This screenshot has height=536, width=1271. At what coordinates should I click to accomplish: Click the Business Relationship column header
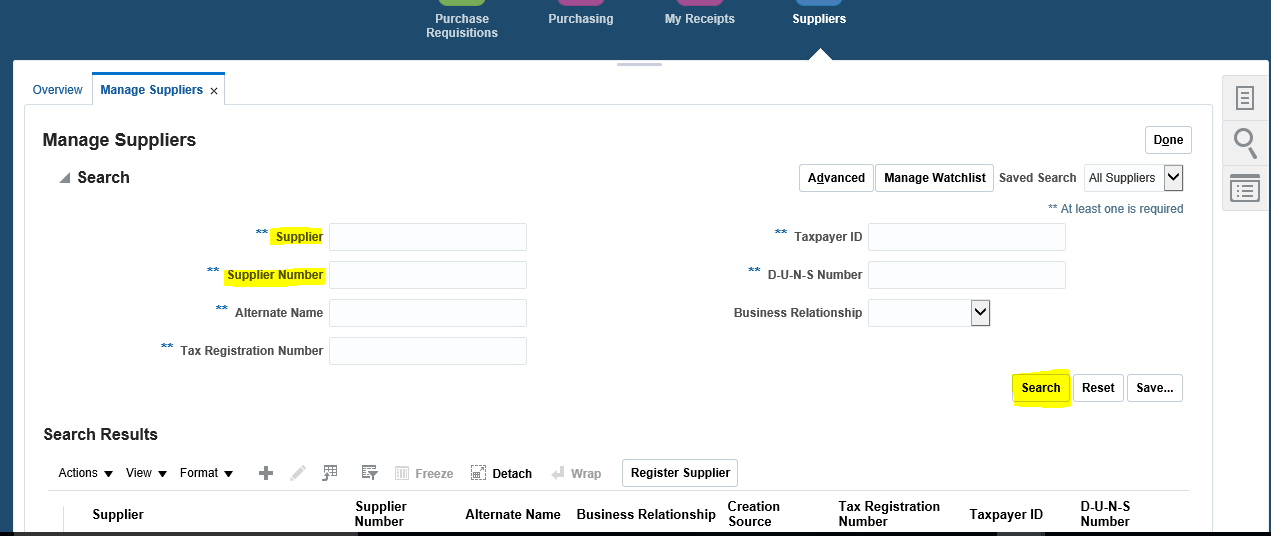tap(646, 515)
